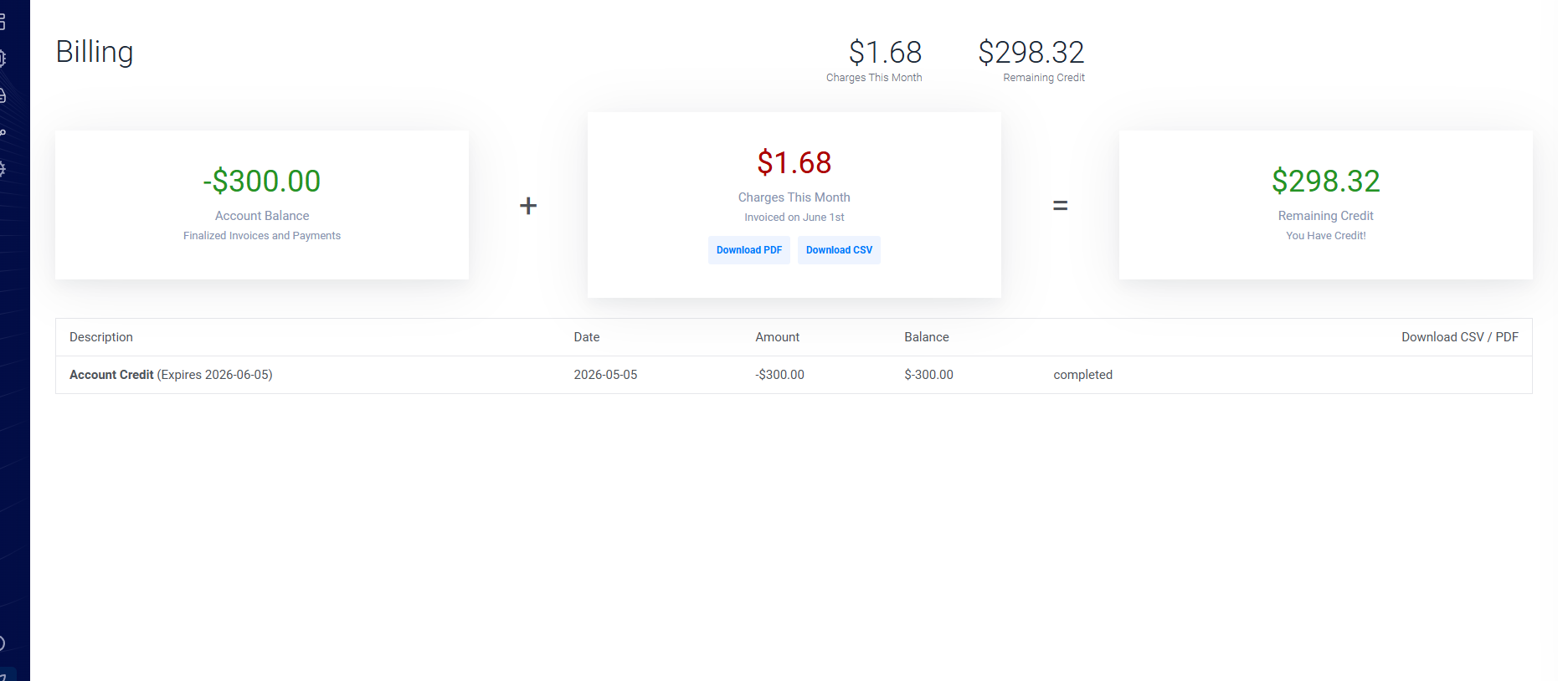Click the red $1.68 Charges This Month amount
Image resolution: width=1568 pixels, height=681 pixels.
[x=794, y=162]
